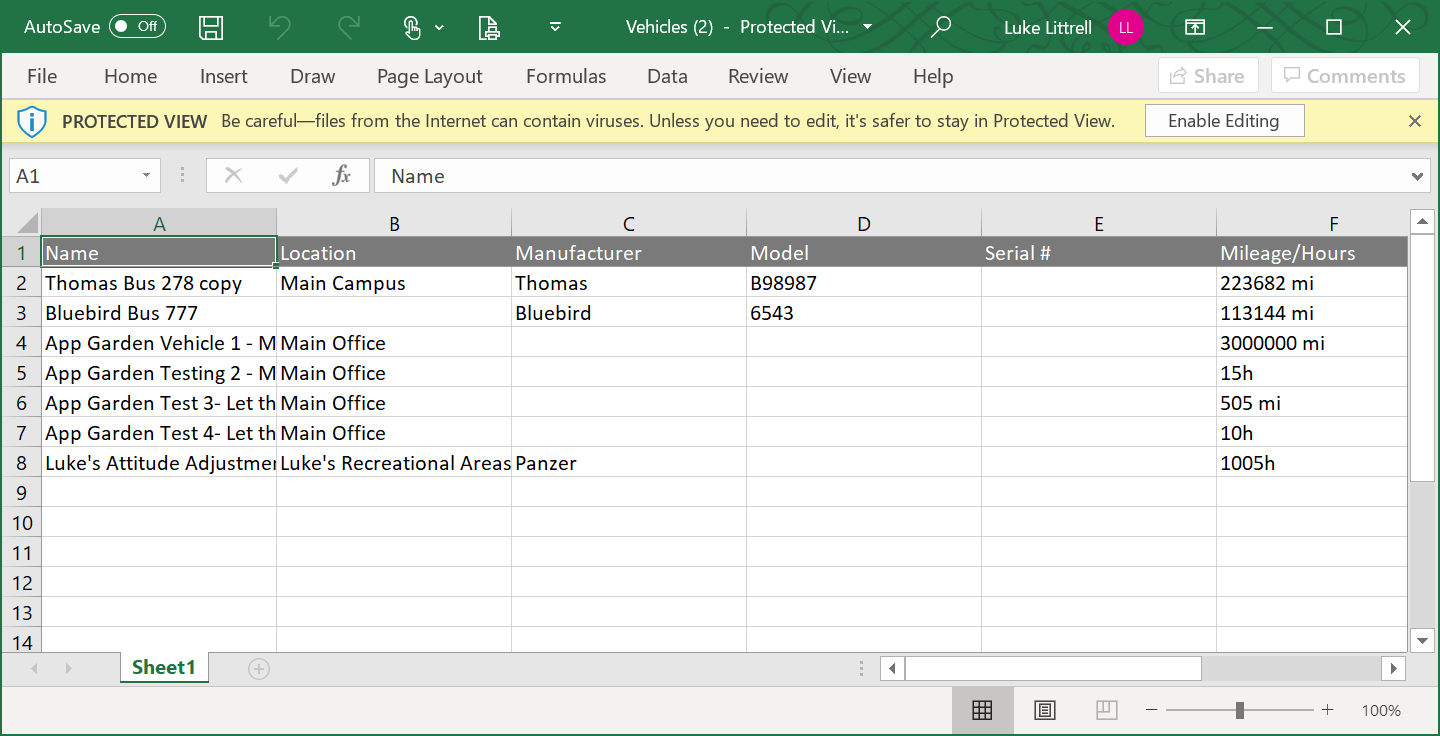Open the File menu

[42, 76]
